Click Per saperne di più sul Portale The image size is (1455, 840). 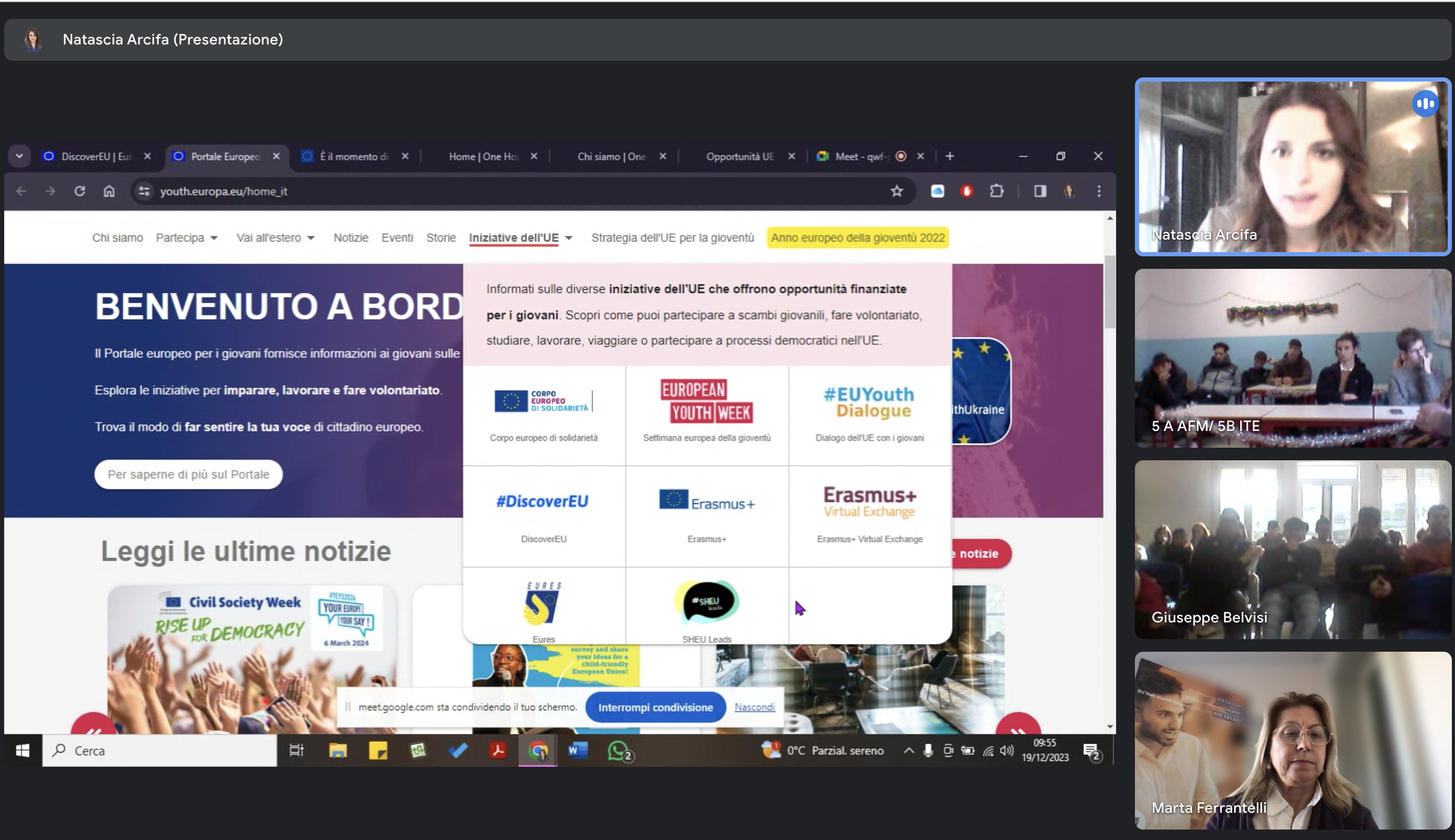(189, 474)
